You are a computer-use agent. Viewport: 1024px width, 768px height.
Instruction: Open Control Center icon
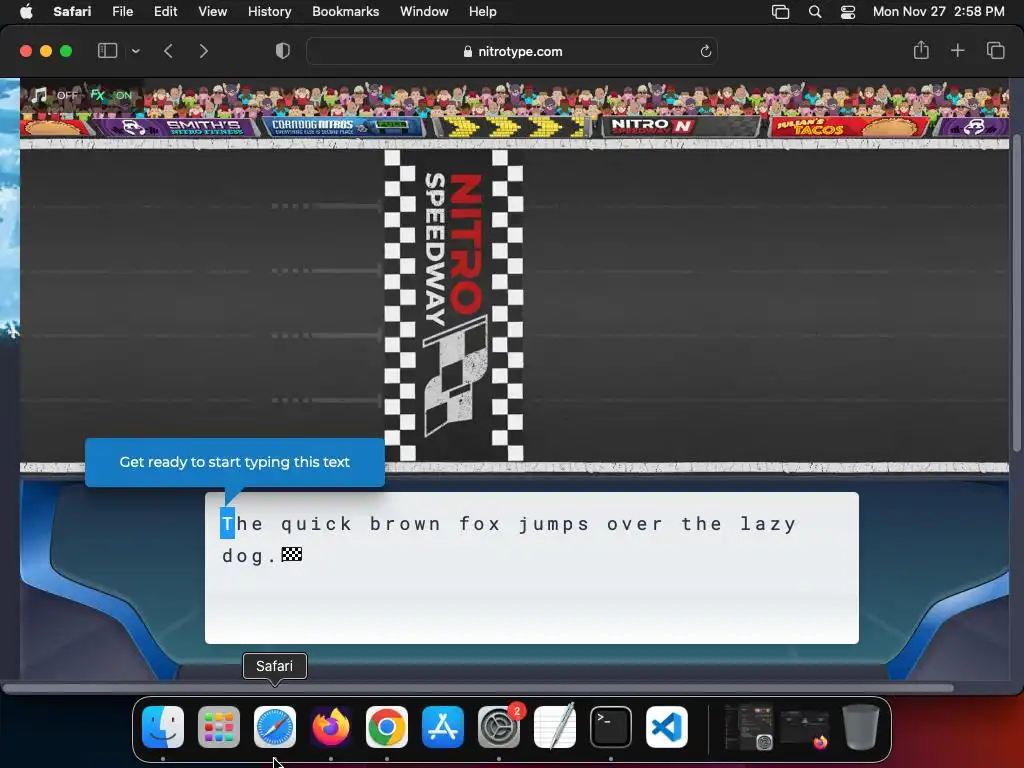848,12
